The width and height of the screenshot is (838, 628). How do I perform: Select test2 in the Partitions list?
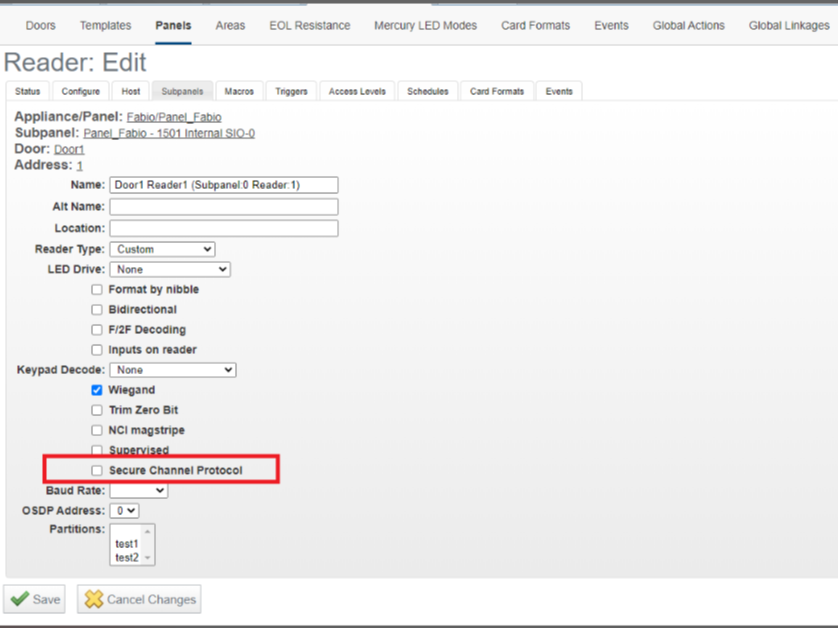(129, 559)
